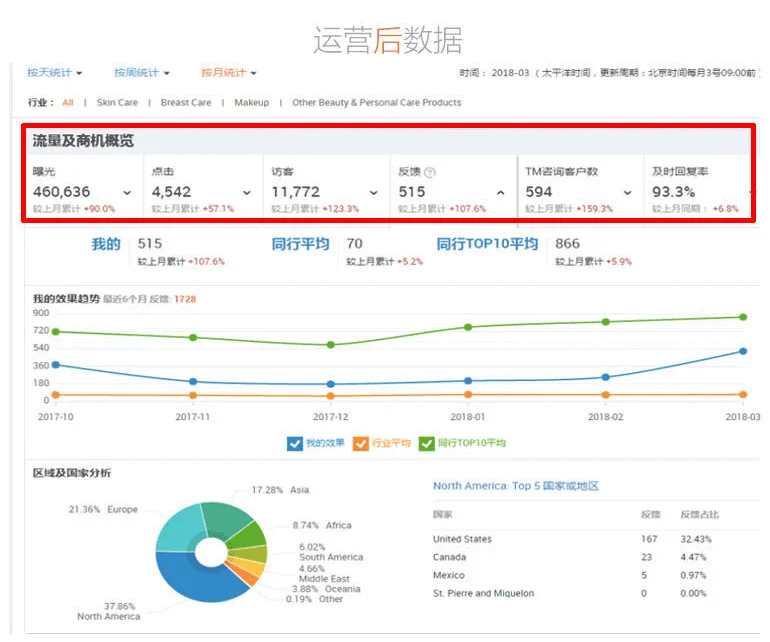This screenshot has width=770, height=642.
Task: Select the Breast Care industry filter
Action: coord(186,102)
